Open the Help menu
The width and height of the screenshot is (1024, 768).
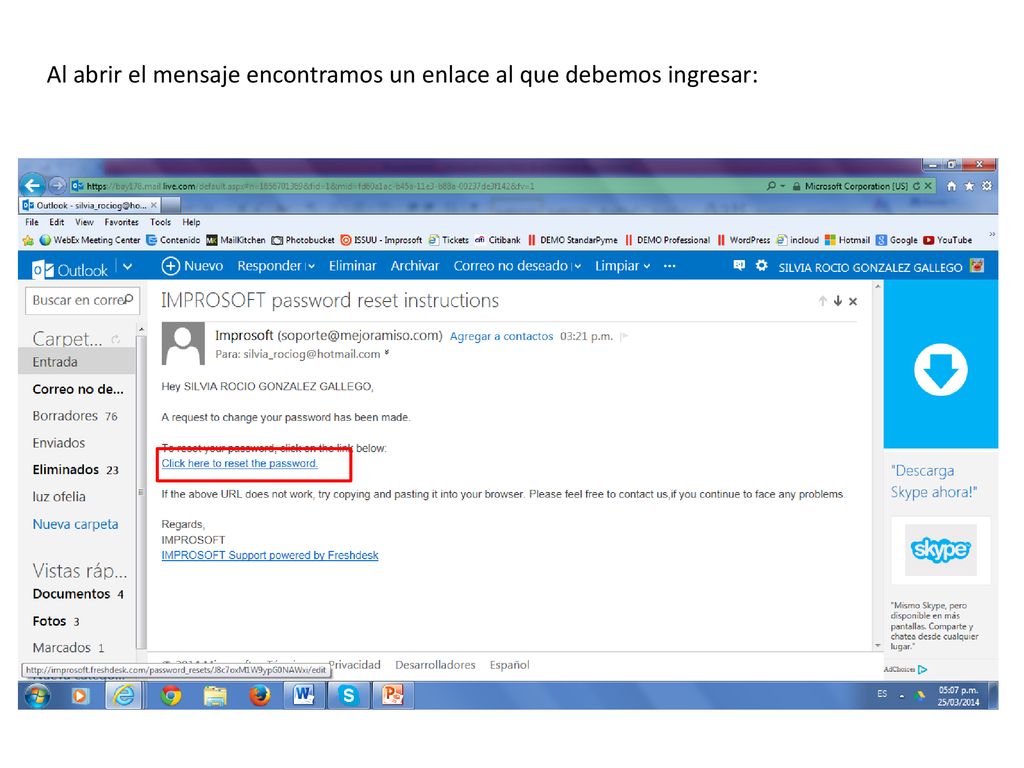(x=191, y=222)
